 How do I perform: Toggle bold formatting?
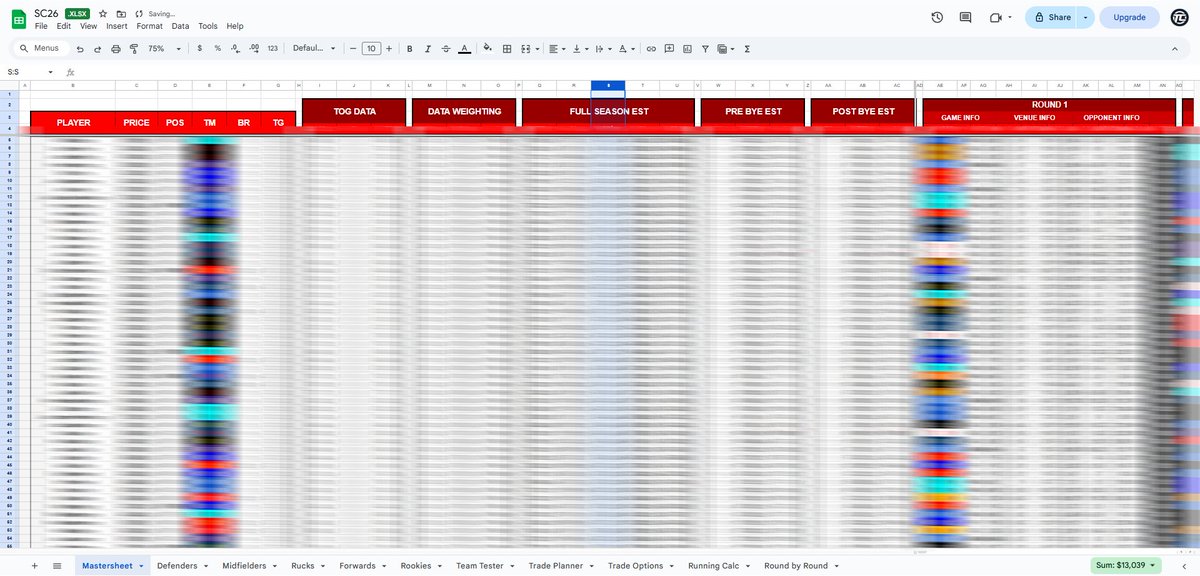pyautogui.click(x=409, y=48)
